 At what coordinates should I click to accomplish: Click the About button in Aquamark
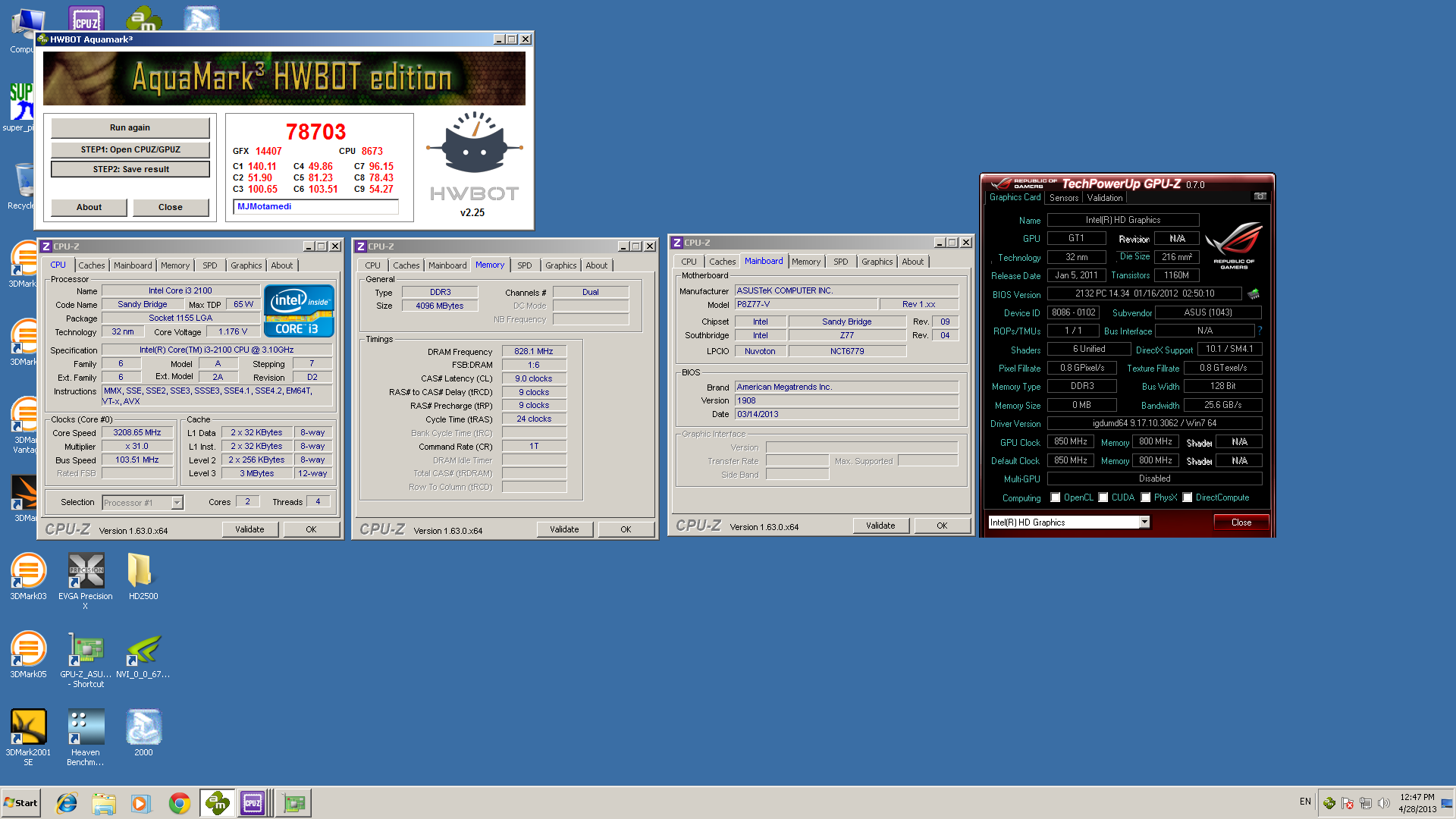tap(89, 207)
